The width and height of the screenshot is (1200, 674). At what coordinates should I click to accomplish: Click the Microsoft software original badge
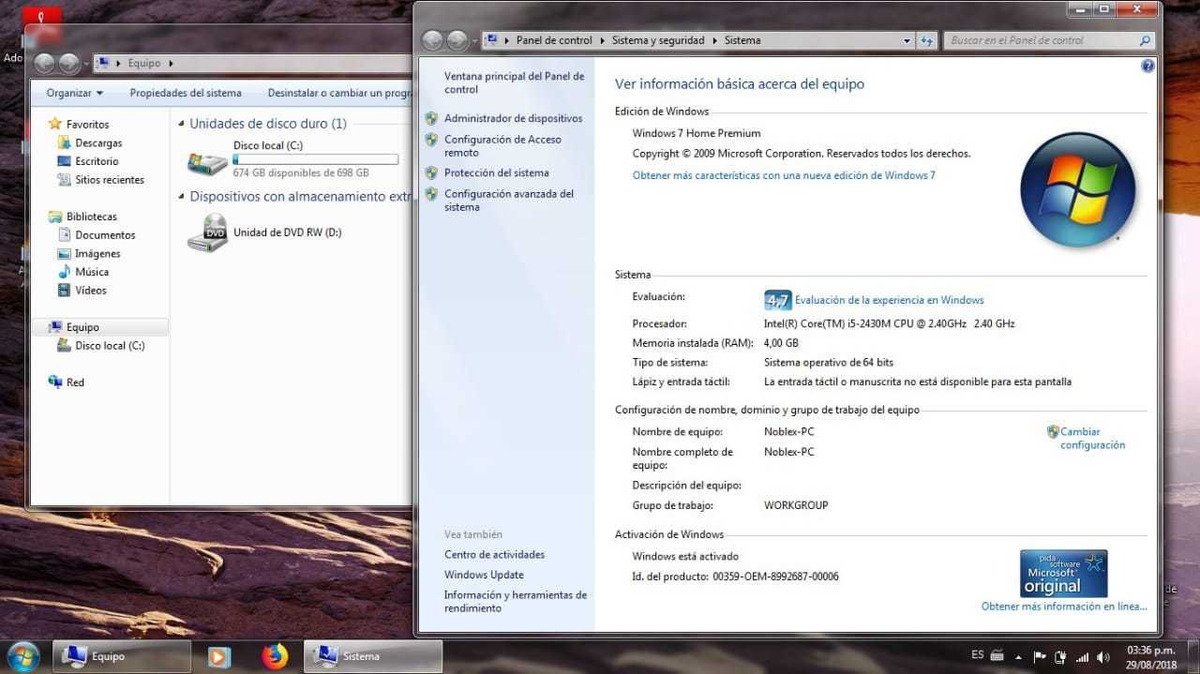point(1063,573)
